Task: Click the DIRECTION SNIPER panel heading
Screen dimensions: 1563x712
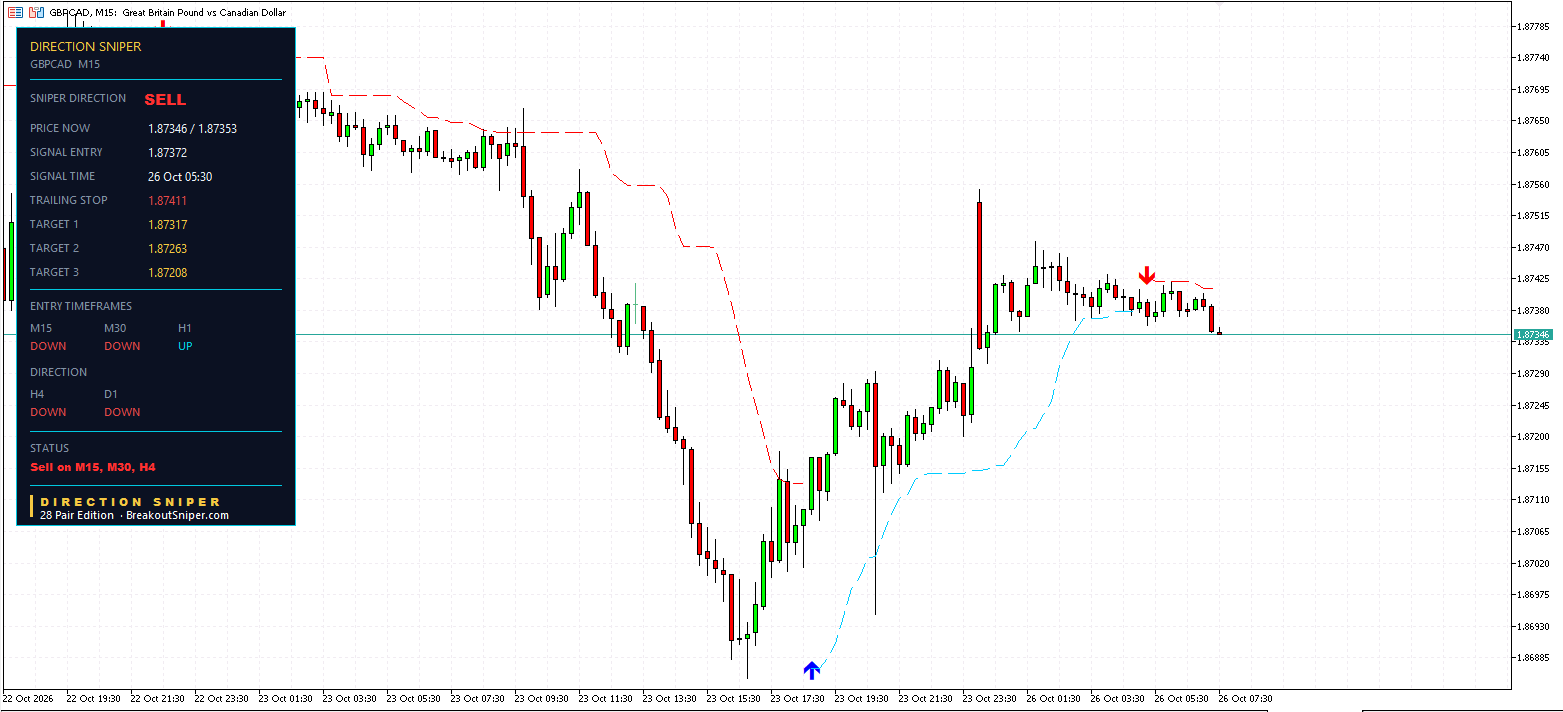Action: pyautogui.click(x=86, y=46)
